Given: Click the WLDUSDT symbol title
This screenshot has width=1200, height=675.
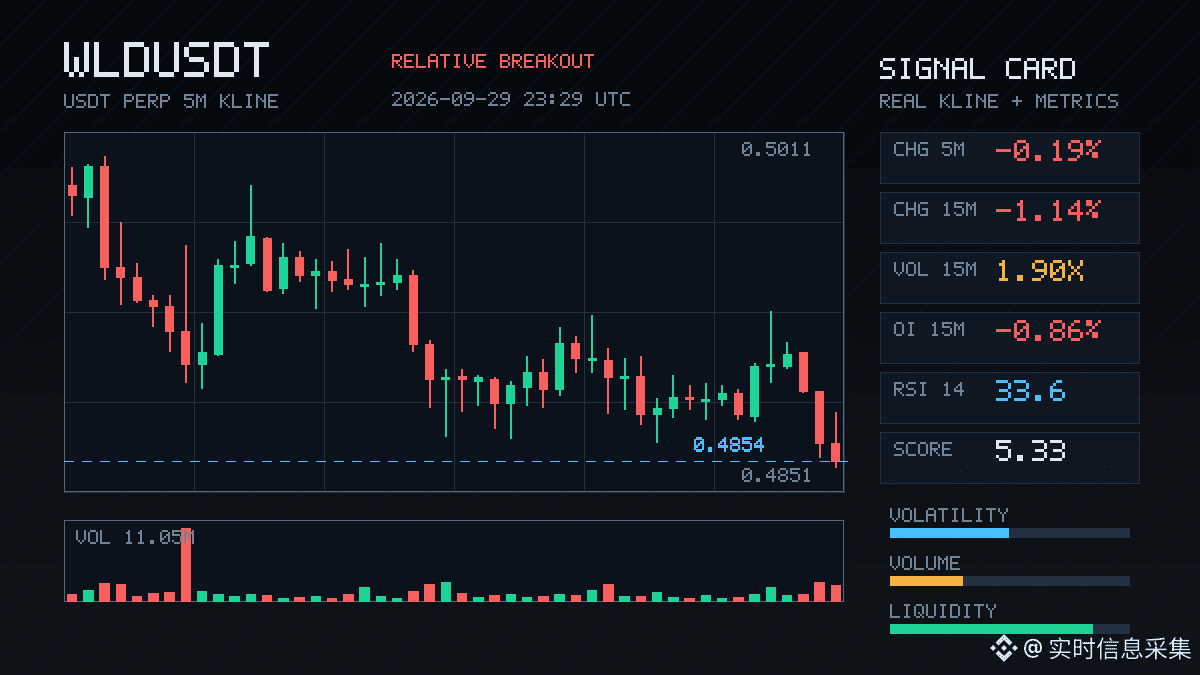Looking at the screenshot, I should pos(167,60).
